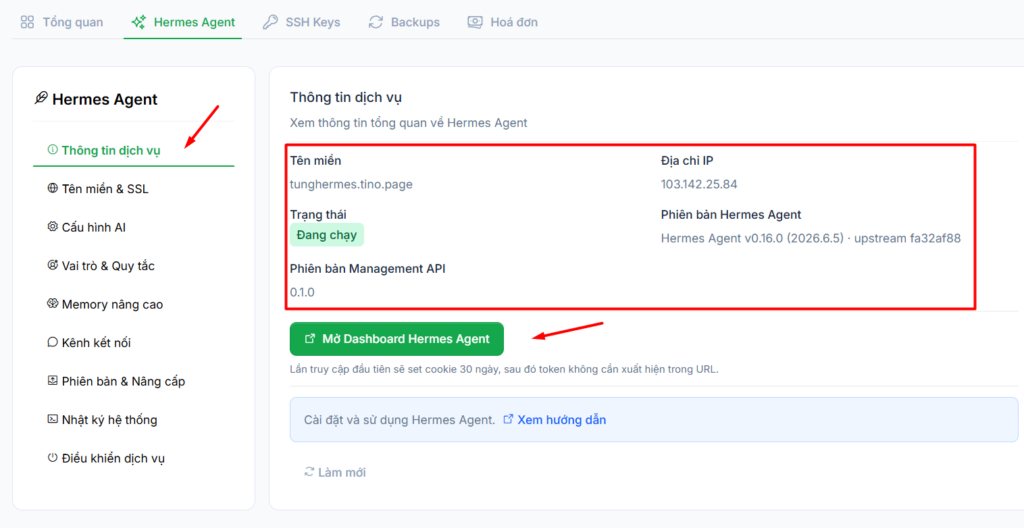Click the Management API version 0.1.0
The width and height of the screenshot is (1024, 528).
(x=302, y=293)
